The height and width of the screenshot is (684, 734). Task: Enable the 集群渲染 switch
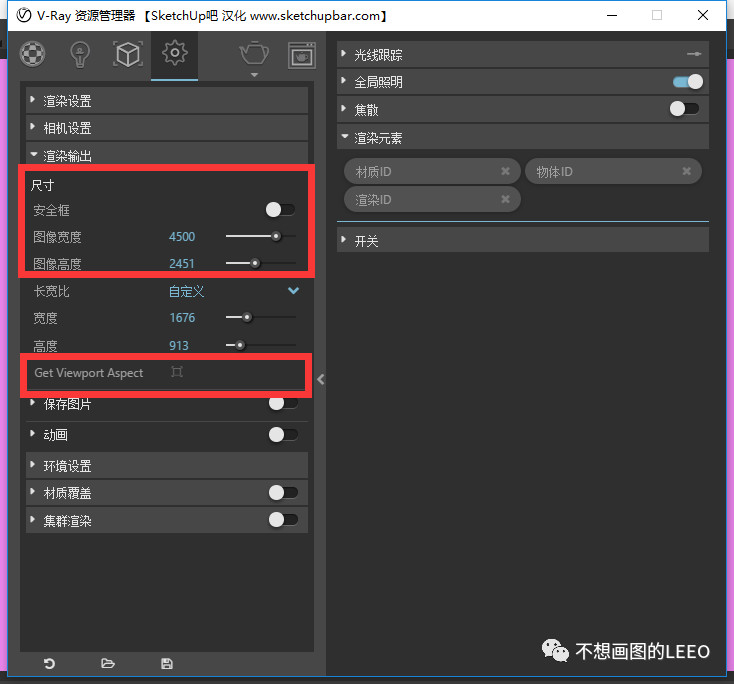283,520
